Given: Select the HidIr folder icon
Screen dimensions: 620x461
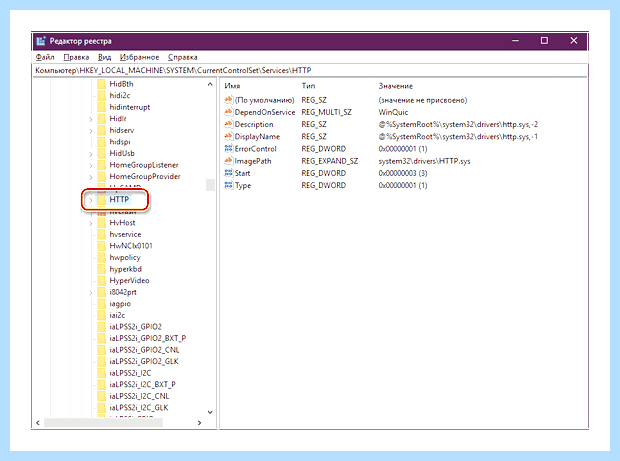Looking at the screenshot, I should click(x=102, y=119).
